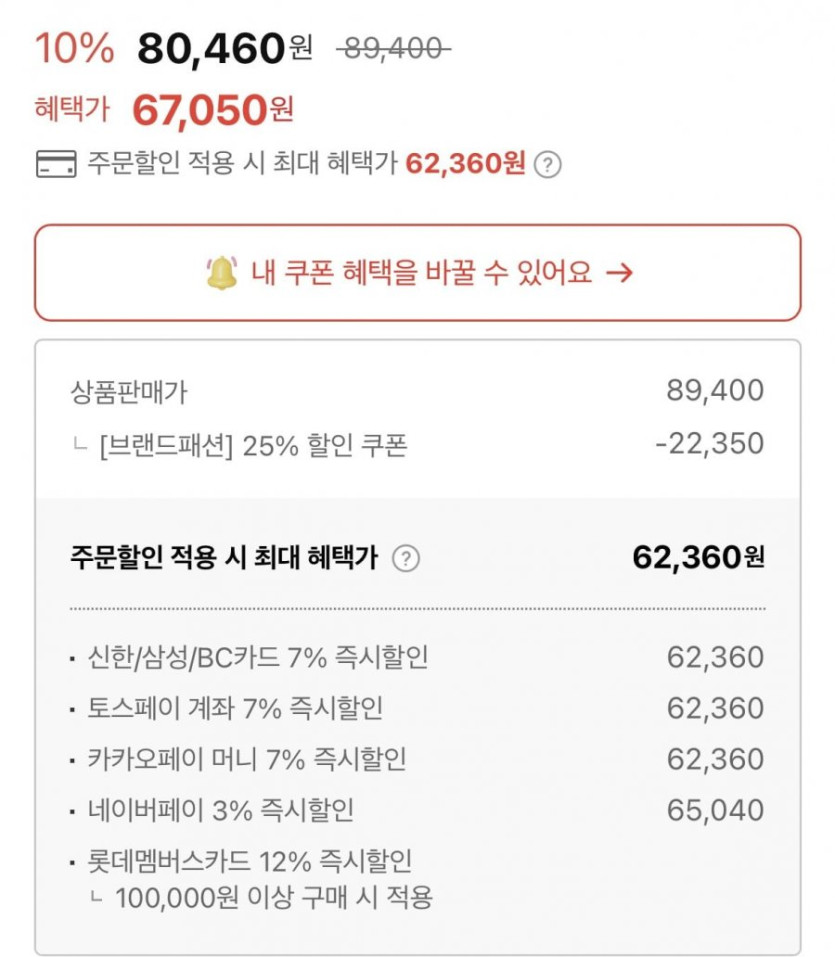Viewport: 835px width, 957px height.
Task: Select the [브랜드패션] 25% 할인 쿠폰 line
Action: tap(253, 444)
